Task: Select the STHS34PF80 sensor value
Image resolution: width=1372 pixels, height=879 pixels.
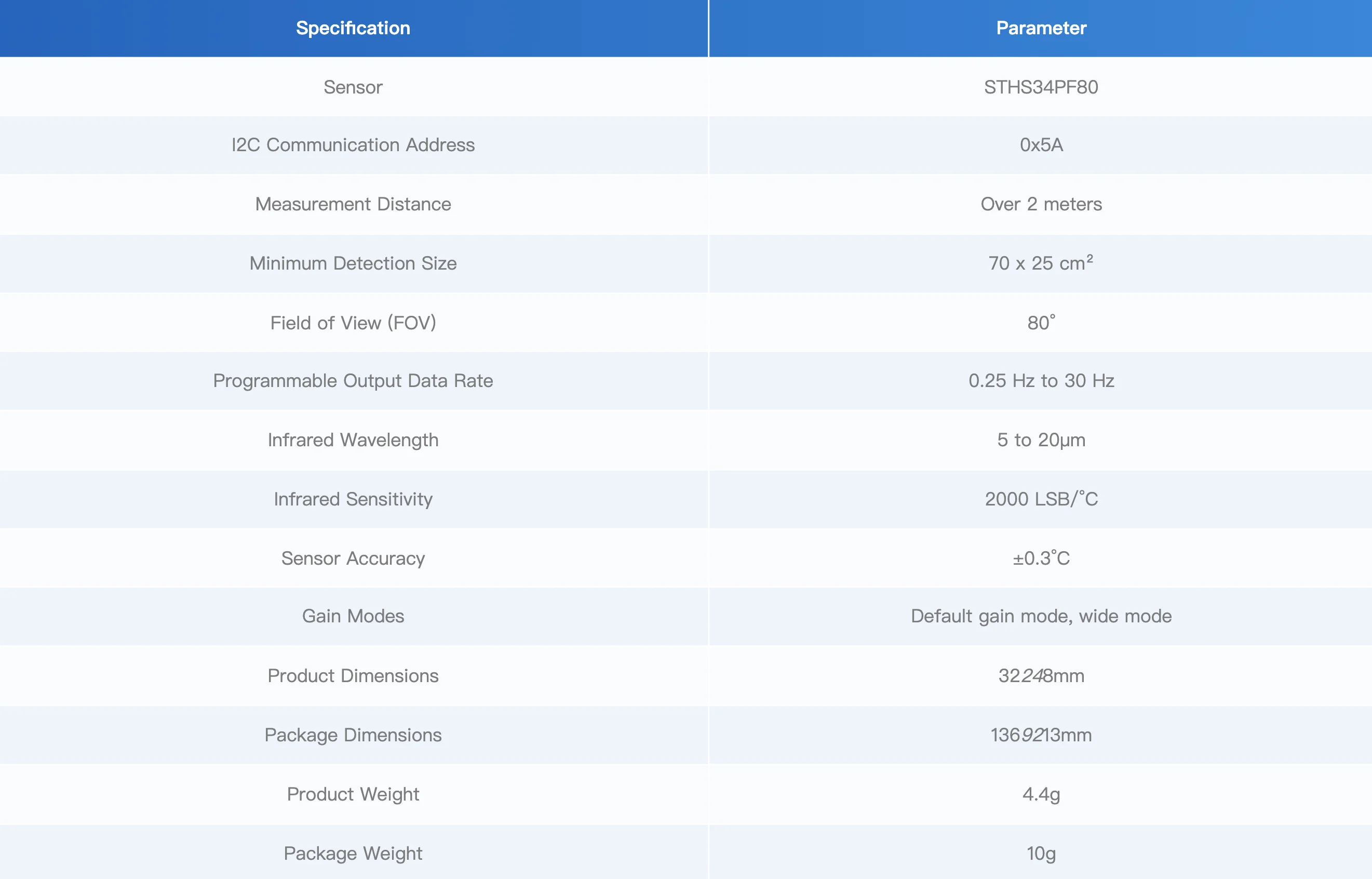Action: click(x=1041, y=87)
